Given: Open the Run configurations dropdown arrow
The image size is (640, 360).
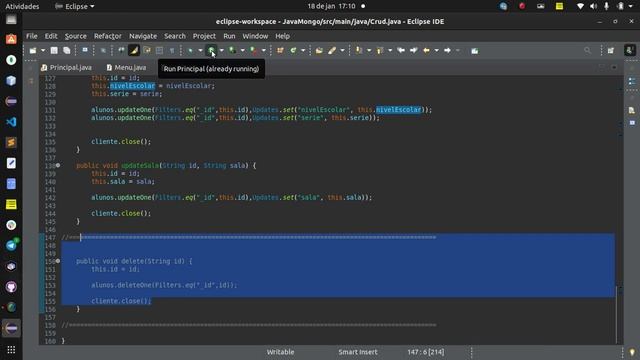Looking at the screenshot, I should click(222, 51).
